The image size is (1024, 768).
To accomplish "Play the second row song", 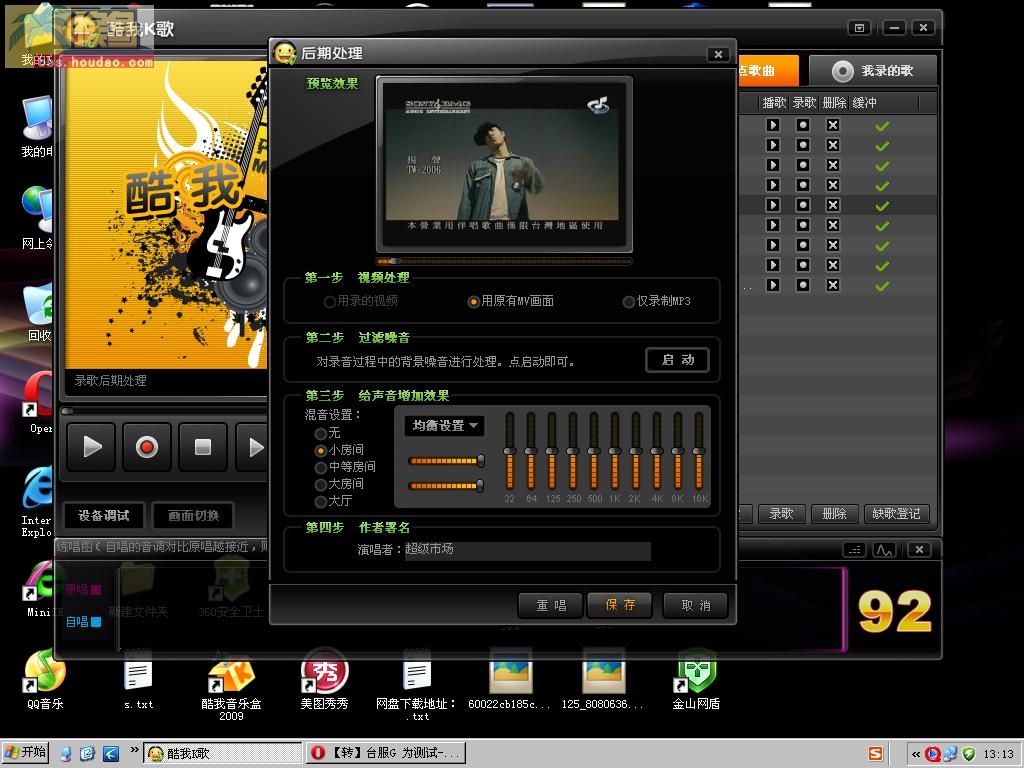I will coord(773,145).
